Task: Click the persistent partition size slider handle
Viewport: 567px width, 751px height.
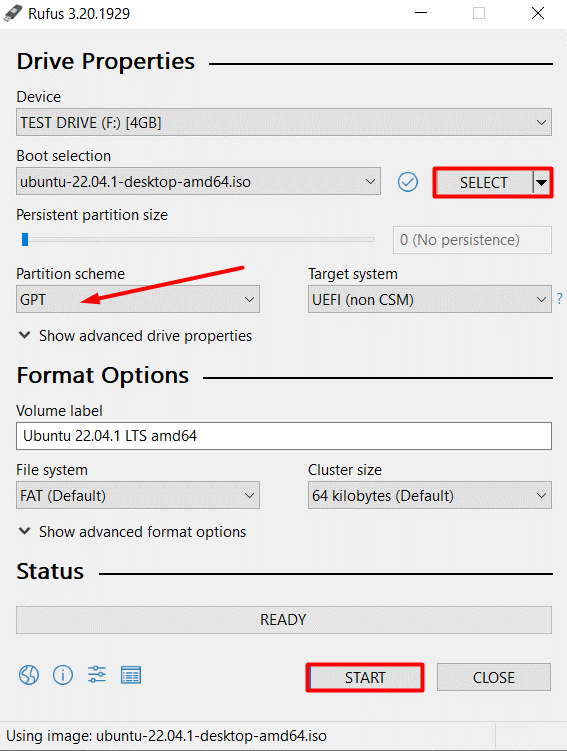Action: pyautogui.click(x=25, y=239)
